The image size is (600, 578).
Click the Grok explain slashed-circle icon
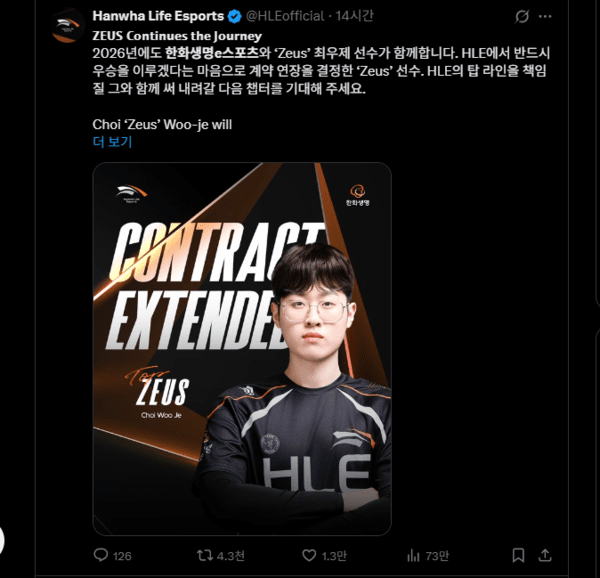pos(522,16)
